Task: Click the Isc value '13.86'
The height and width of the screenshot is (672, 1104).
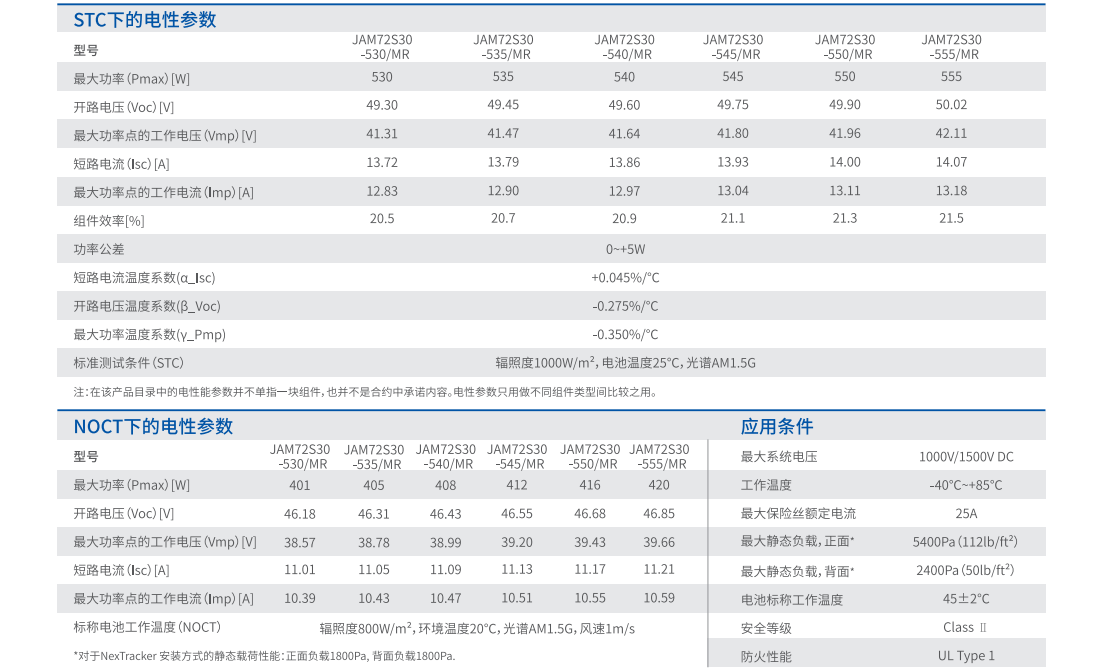Action: [625, 163]
